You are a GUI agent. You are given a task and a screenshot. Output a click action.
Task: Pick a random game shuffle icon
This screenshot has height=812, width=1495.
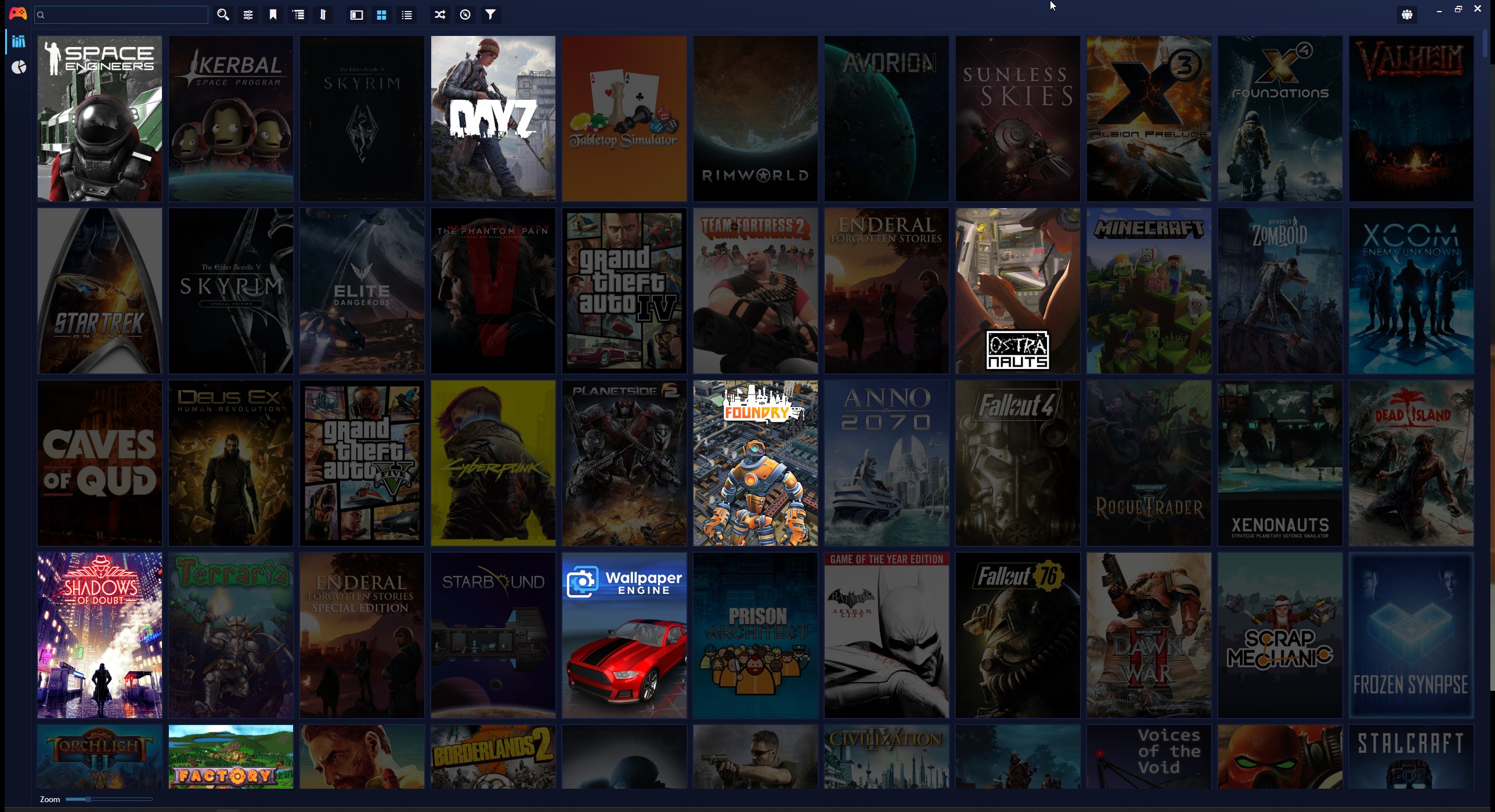[440, 14]
